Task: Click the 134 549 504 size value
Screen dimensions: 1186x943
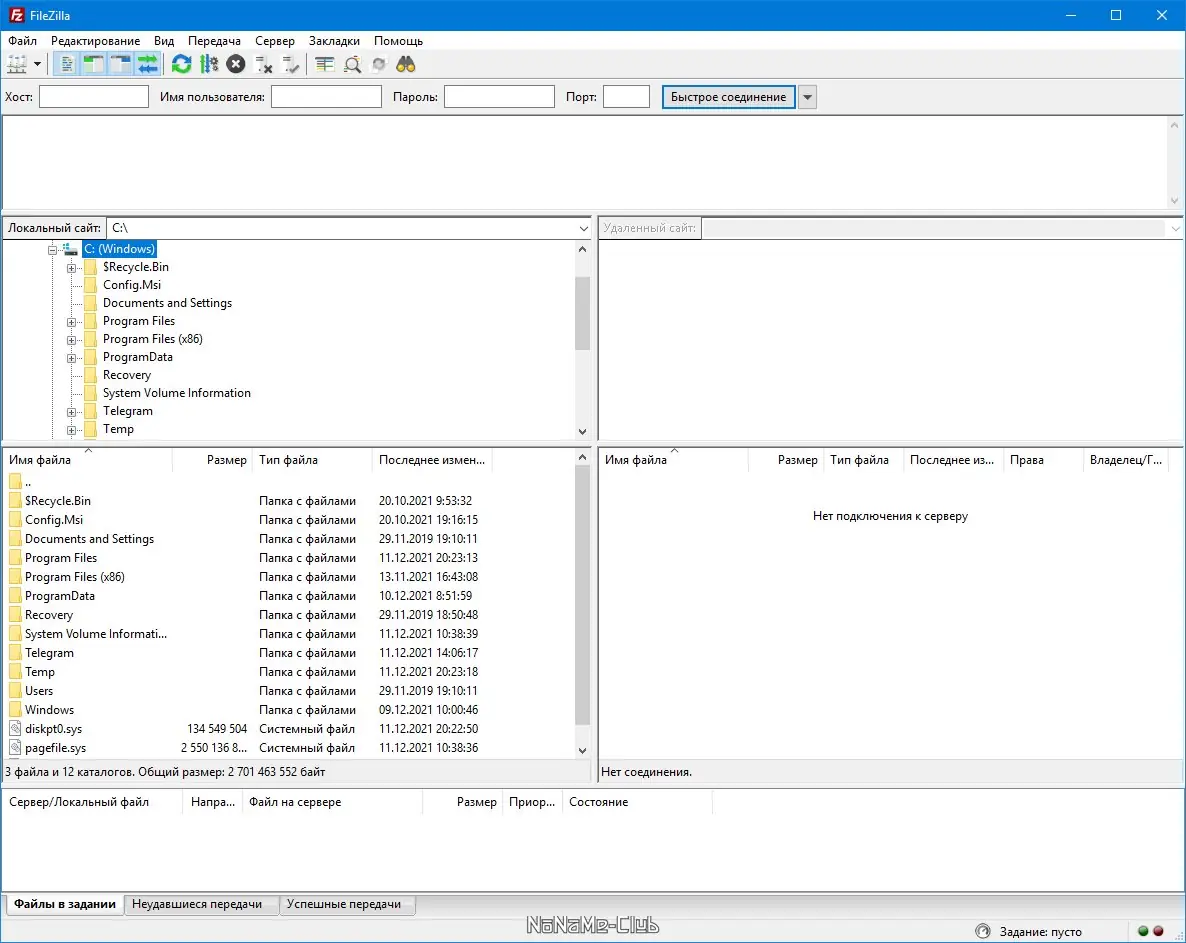Action: pos(217,728)
